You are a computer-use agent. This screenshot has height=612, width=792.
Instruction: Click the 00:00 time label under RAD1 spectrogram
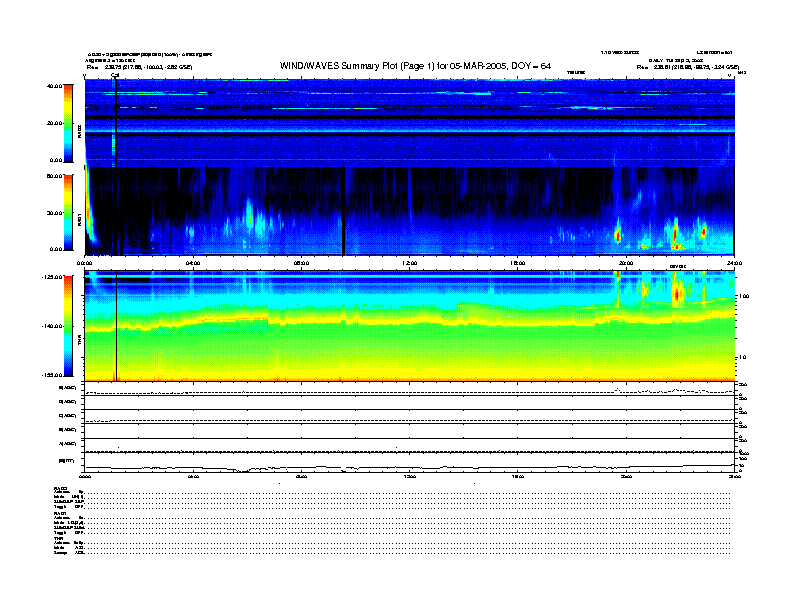(x=84, y=263)
